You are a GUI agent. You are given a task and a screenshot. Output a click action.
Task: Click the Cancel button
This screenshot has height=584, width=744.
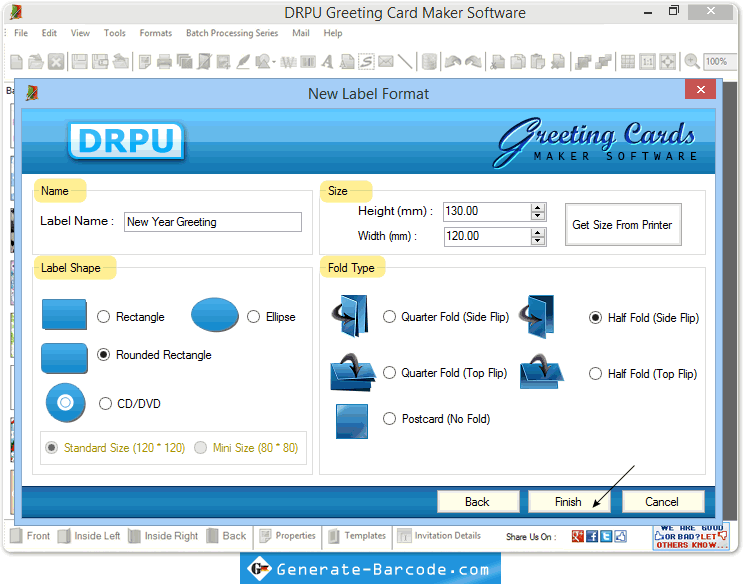(x=662, y=501)
